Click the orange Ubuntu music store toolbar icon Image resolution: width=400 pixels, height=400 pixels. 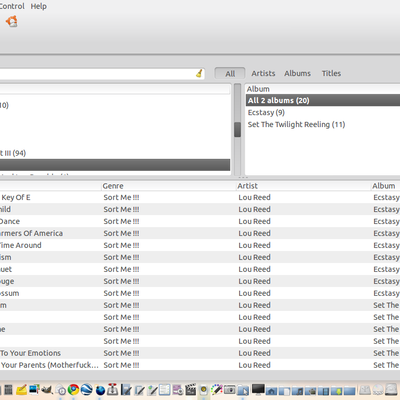12,22
